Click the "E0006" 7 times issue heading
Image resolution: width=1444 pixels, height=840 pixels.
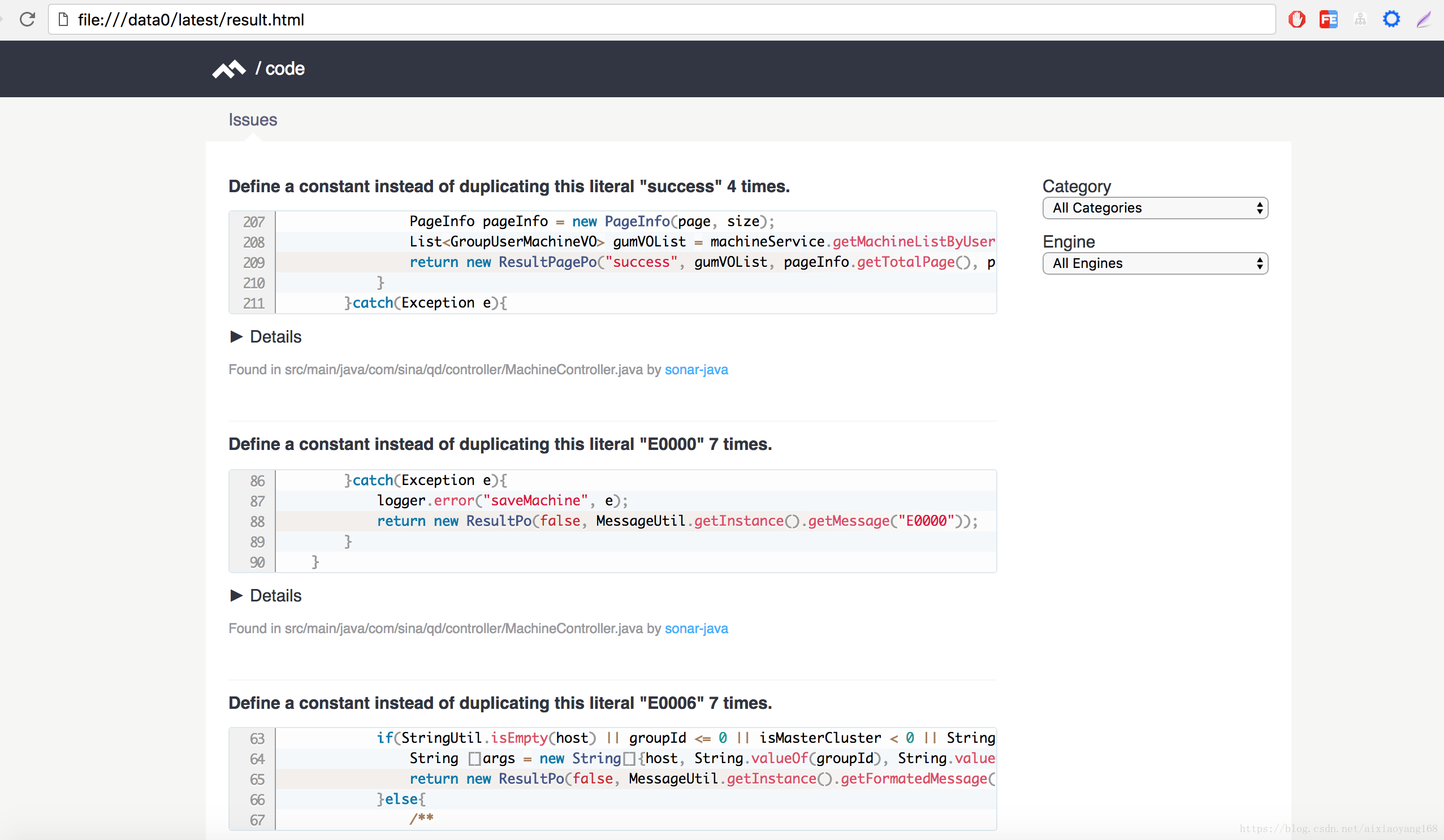click(500, 703)
